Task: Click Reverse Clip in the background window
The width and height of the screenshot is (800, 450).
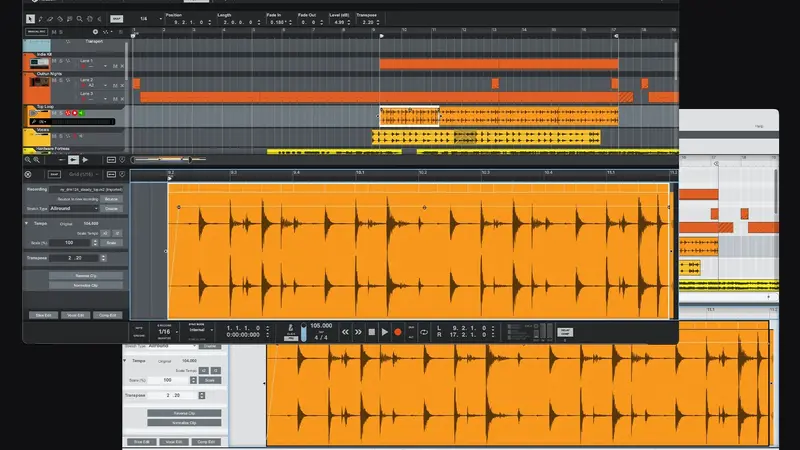Action: click(x=184, y=413)
